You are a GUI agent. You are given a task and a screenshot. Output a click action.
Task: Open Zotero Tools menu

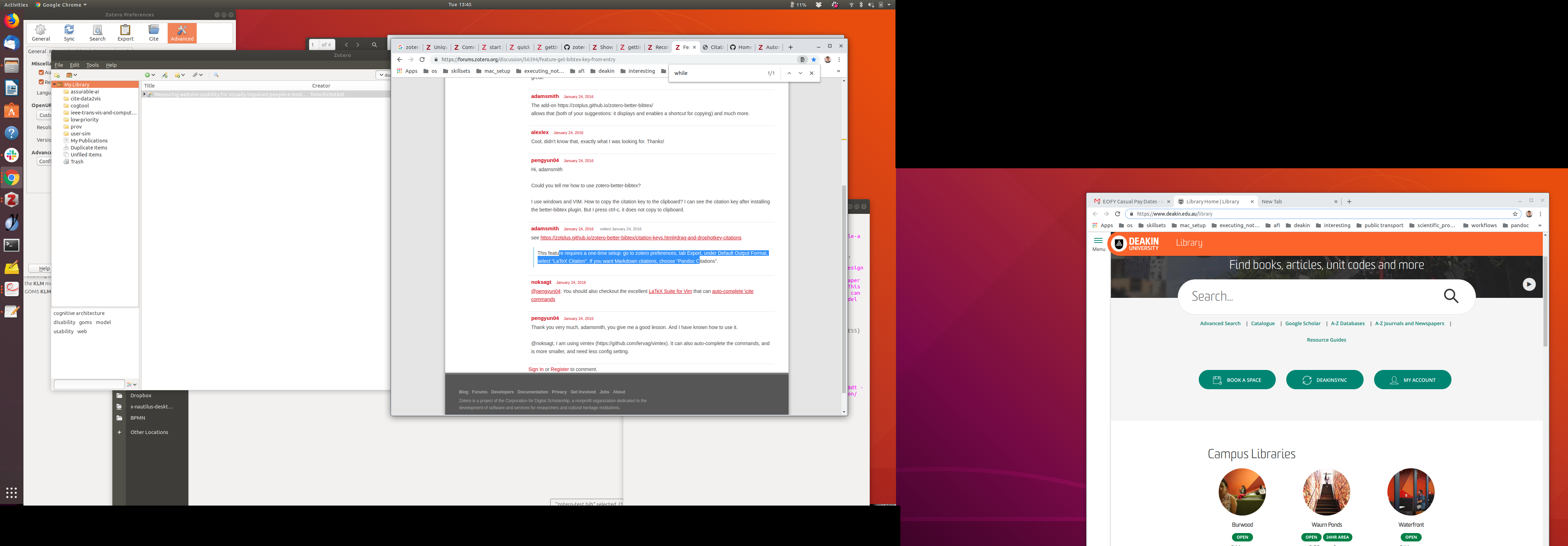tap(92, 65)
